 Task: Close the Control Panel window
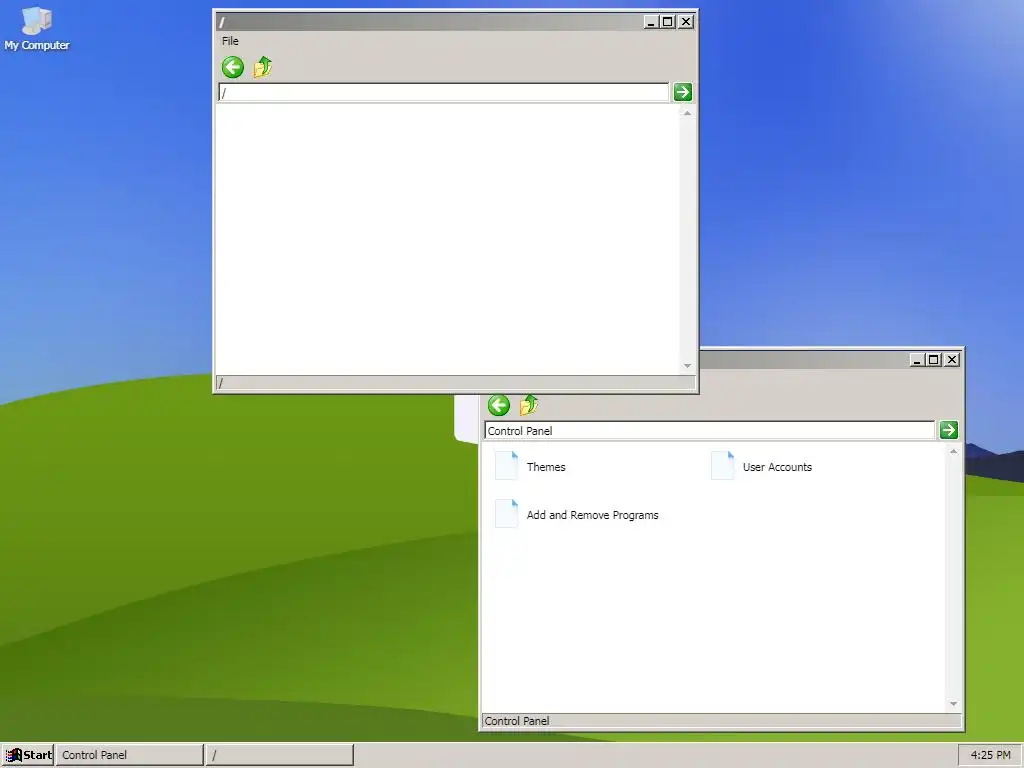(952, 360)
